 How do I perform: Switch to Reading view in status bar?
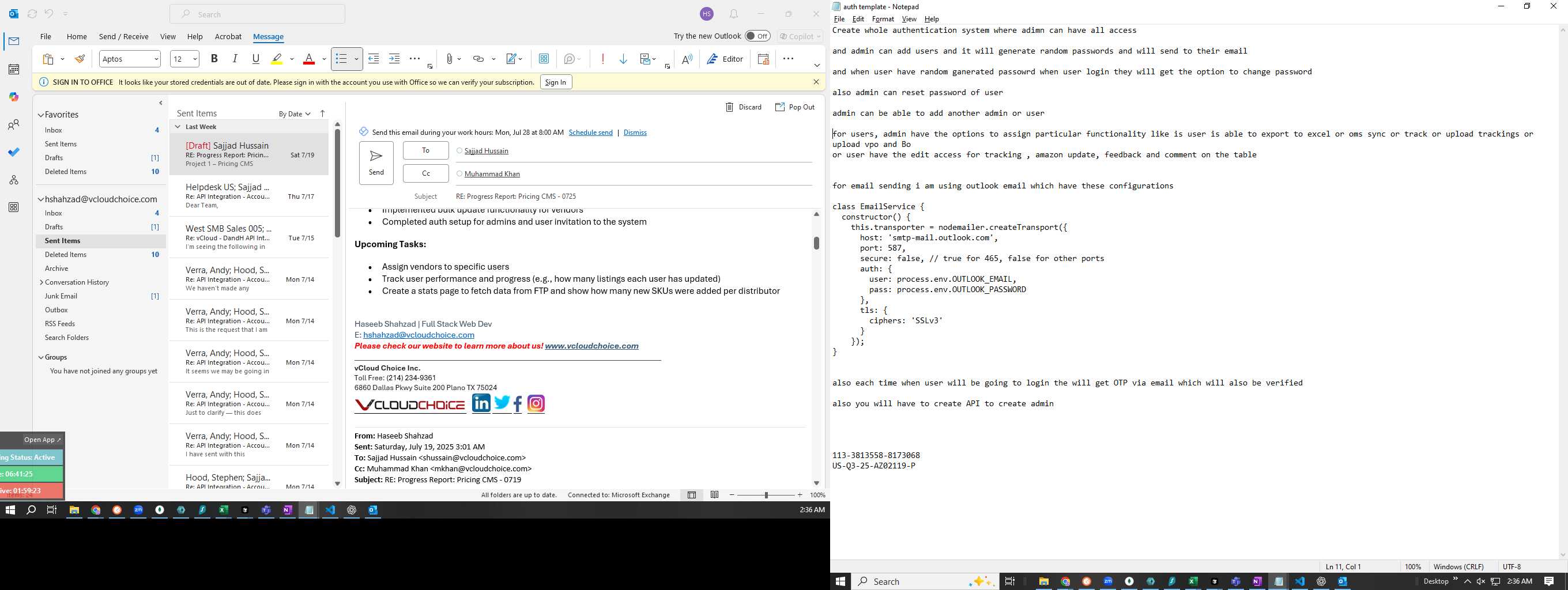coord(715,495)
